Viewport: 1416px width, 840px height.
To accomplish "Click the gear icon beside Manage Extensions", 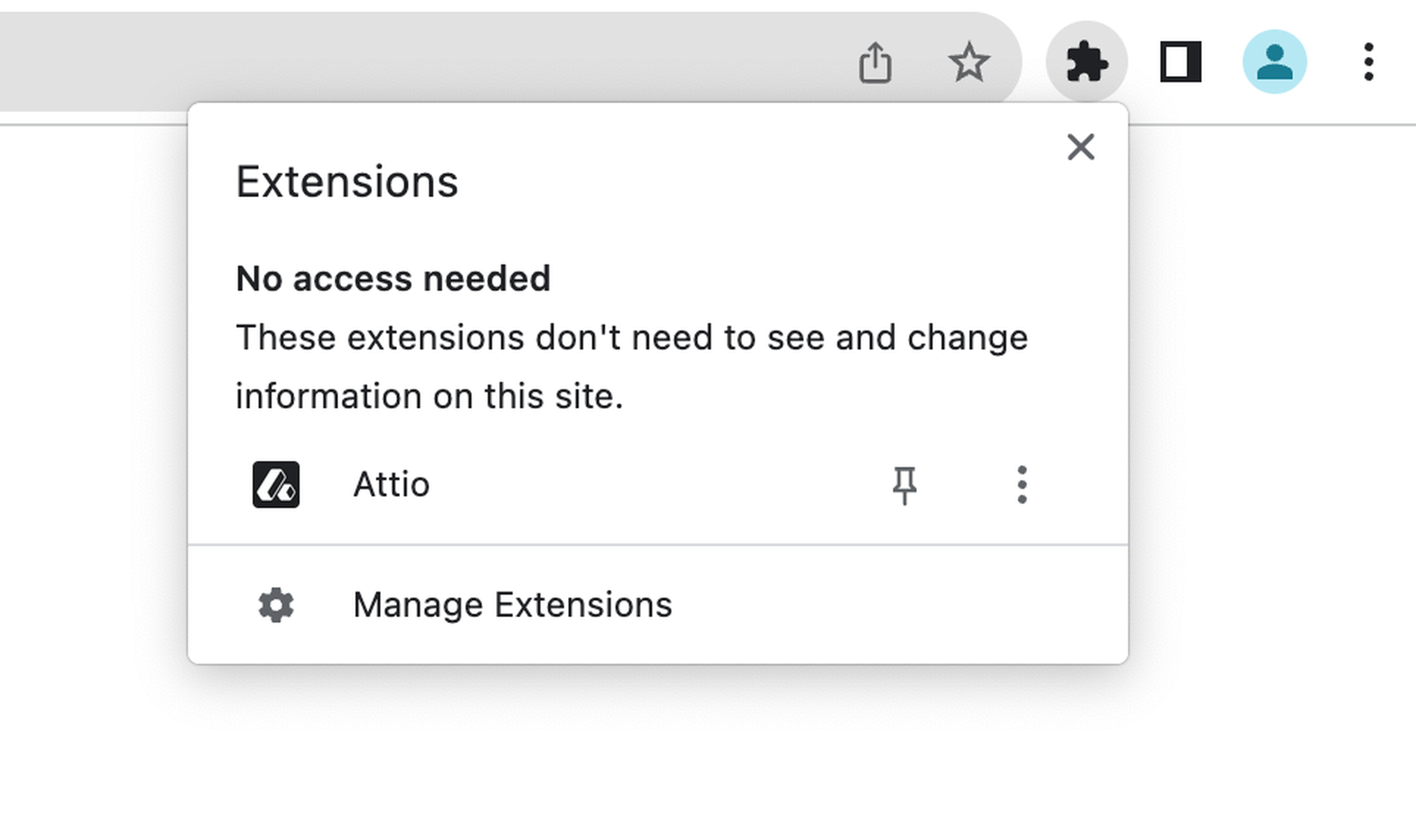I will [x=276, y=605].
